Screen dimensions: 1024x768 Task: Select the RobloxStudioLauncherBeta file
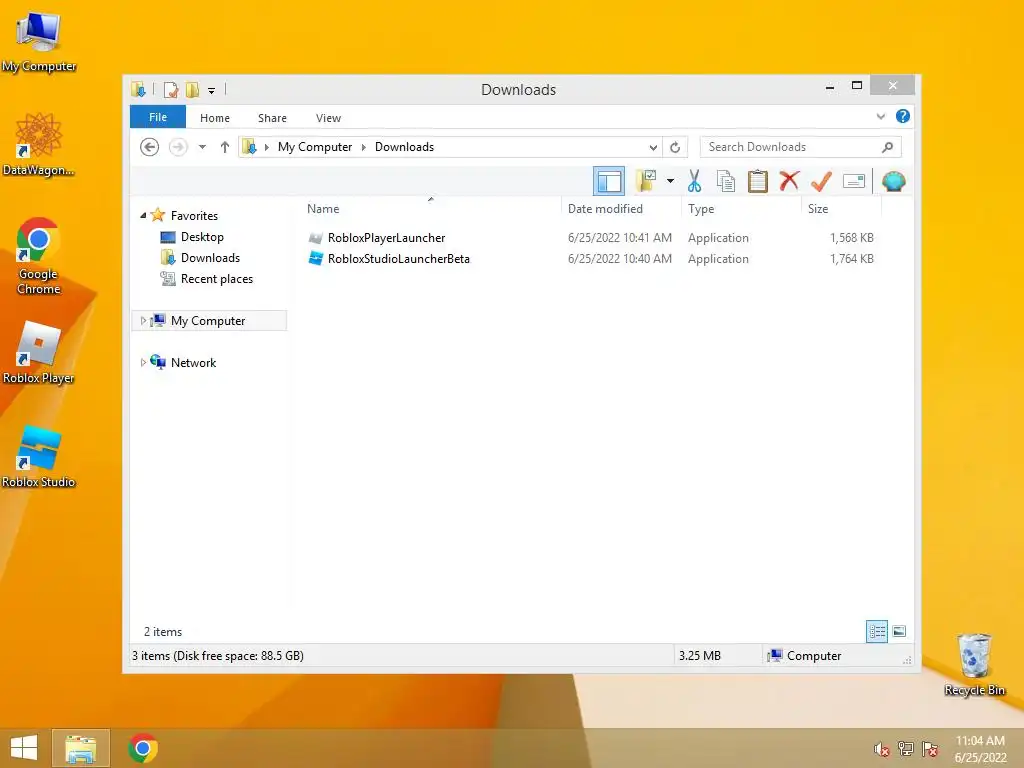click(x=399, y=259)
